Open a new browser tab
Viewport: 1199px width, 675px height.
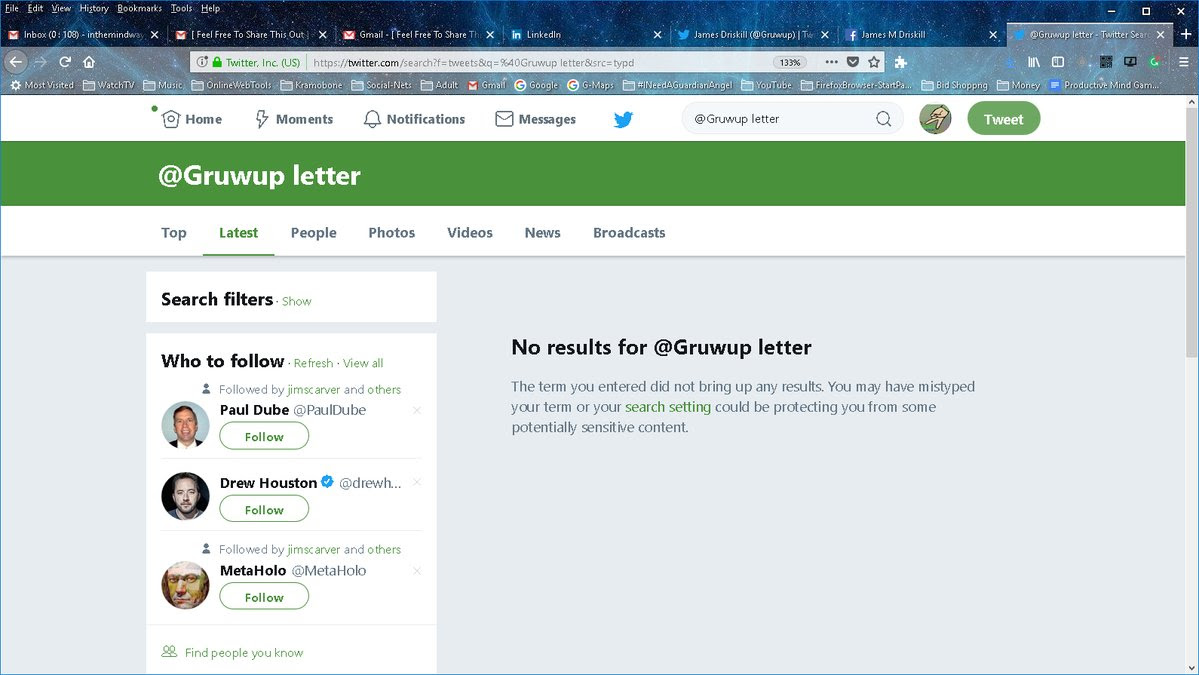coord(1186,34)
